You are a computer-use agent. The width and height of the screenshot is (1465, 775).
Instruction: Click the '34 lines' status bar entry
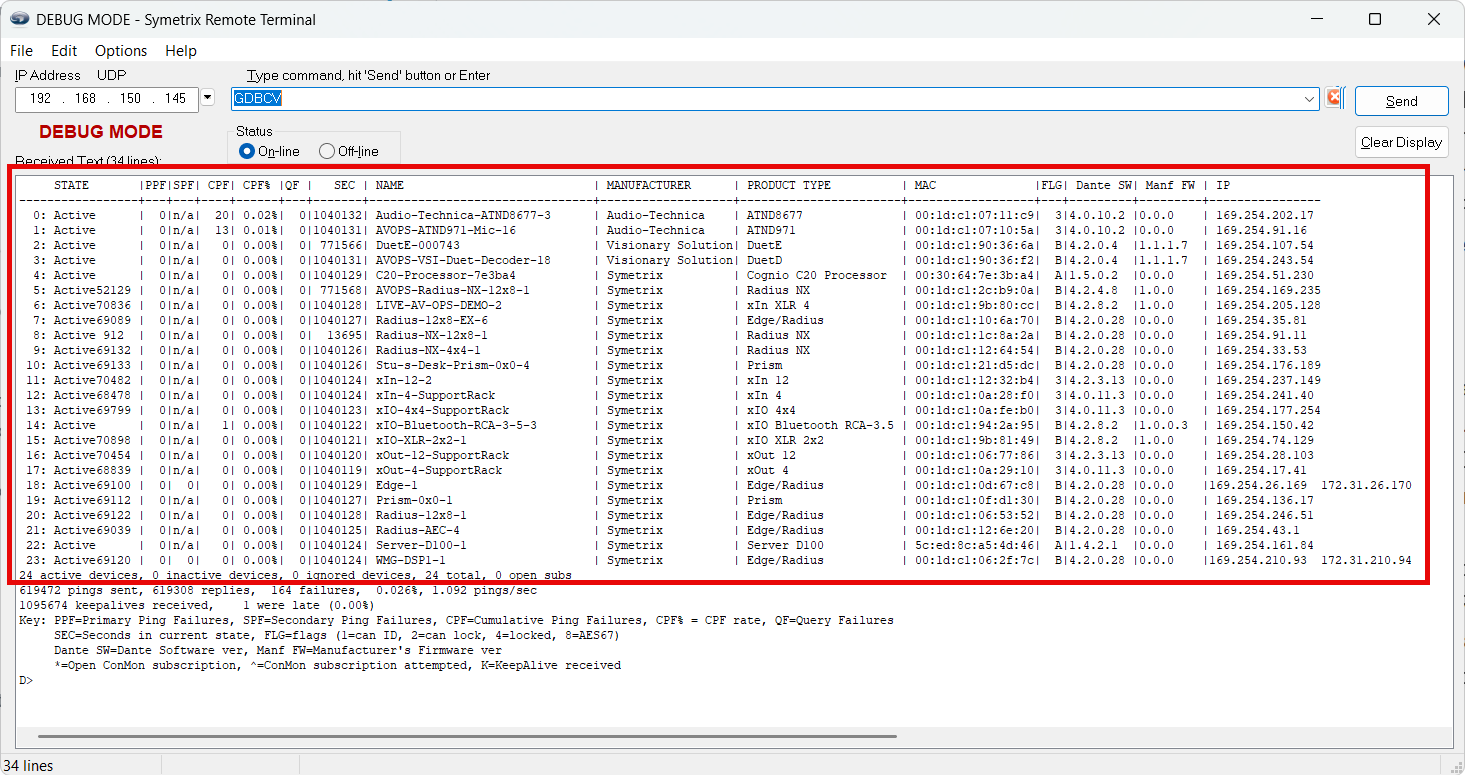[x=28, y=765]
